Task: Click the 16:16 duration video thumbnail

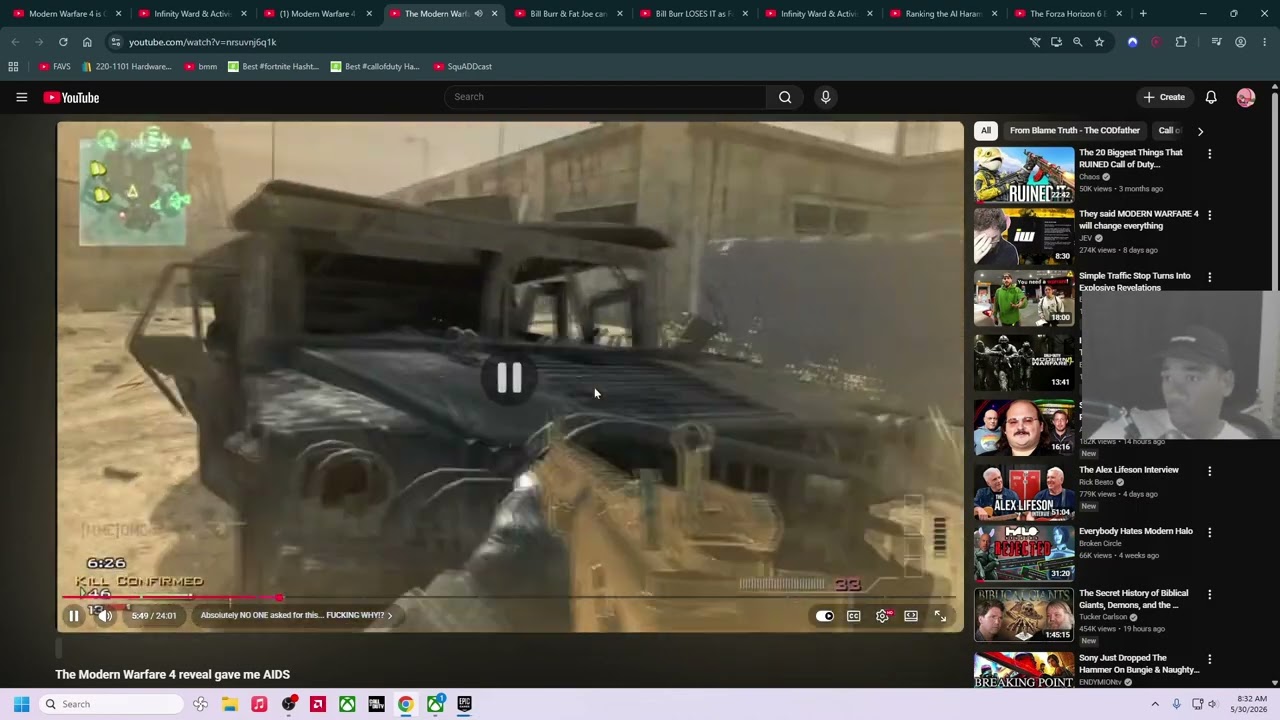Action: pos(1024,426)
